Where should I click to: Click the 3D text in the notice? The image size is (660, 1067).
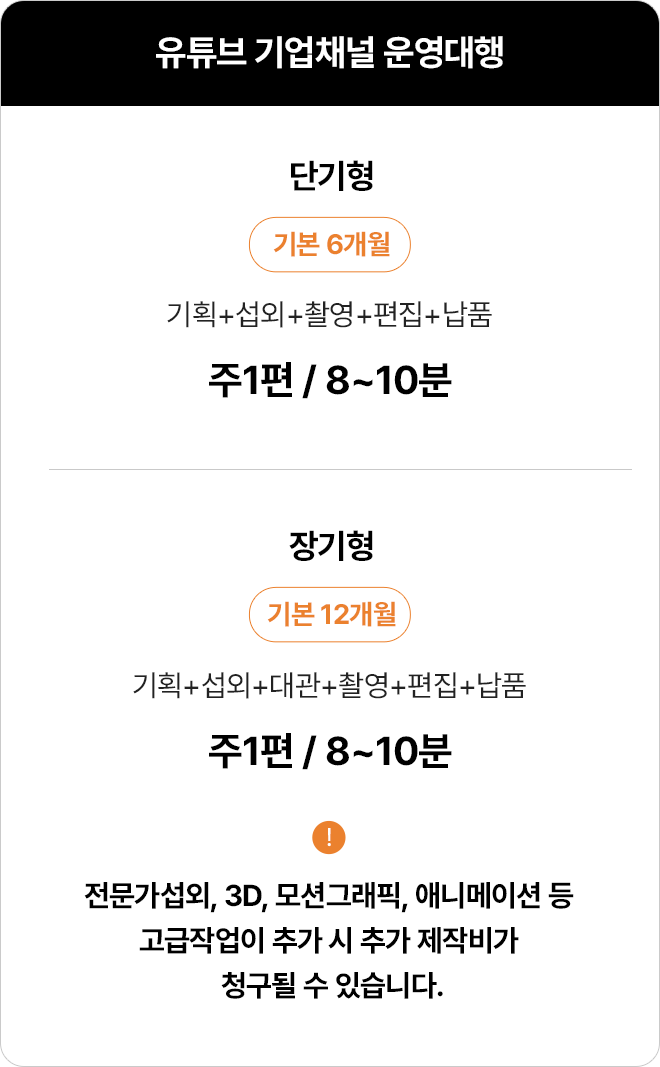click(244, 896)
